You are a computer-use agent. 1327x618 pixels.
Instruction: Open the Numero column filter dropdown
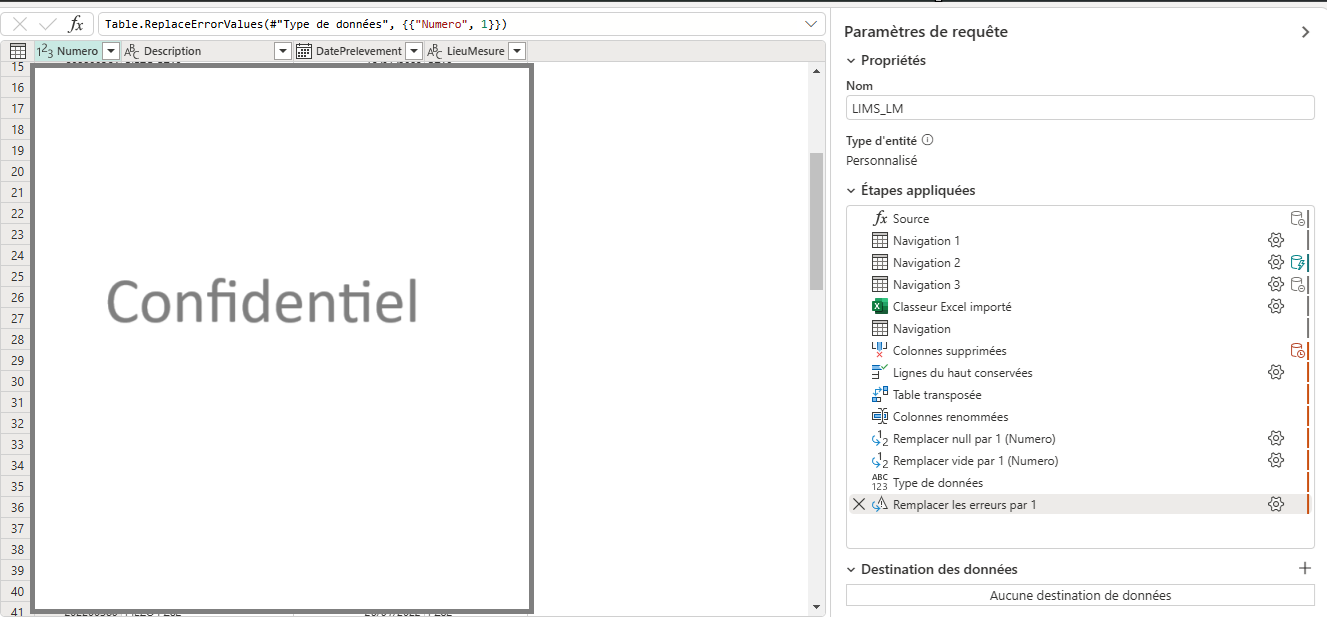click(x=110, y=51)
